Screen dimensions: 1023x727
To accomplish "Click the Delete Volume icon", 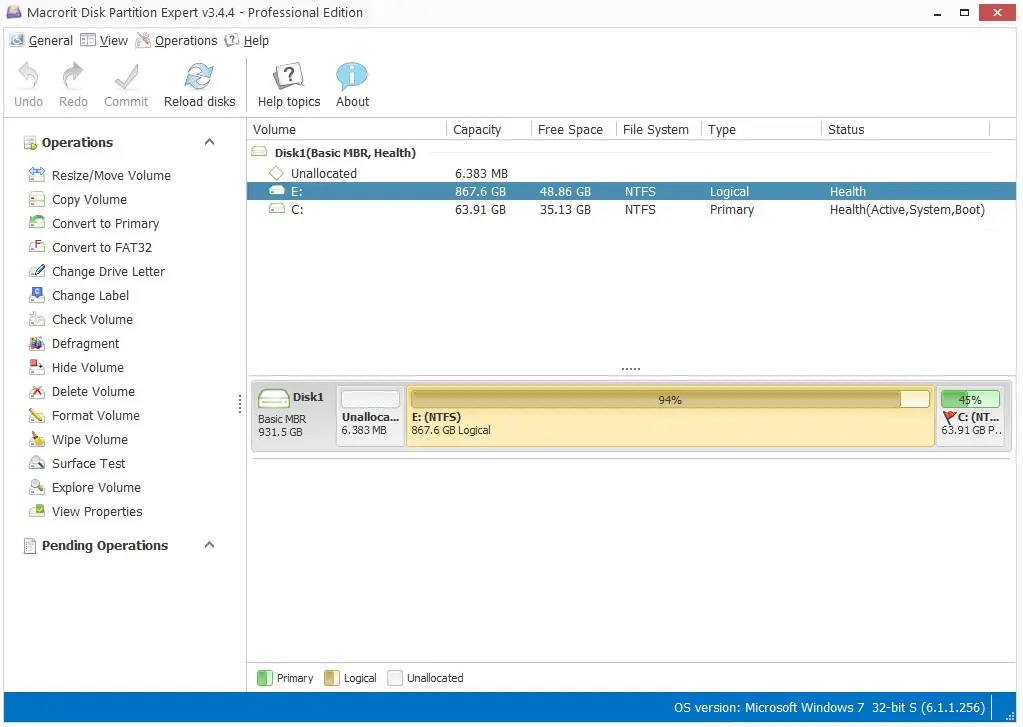I will coord(37,391).
